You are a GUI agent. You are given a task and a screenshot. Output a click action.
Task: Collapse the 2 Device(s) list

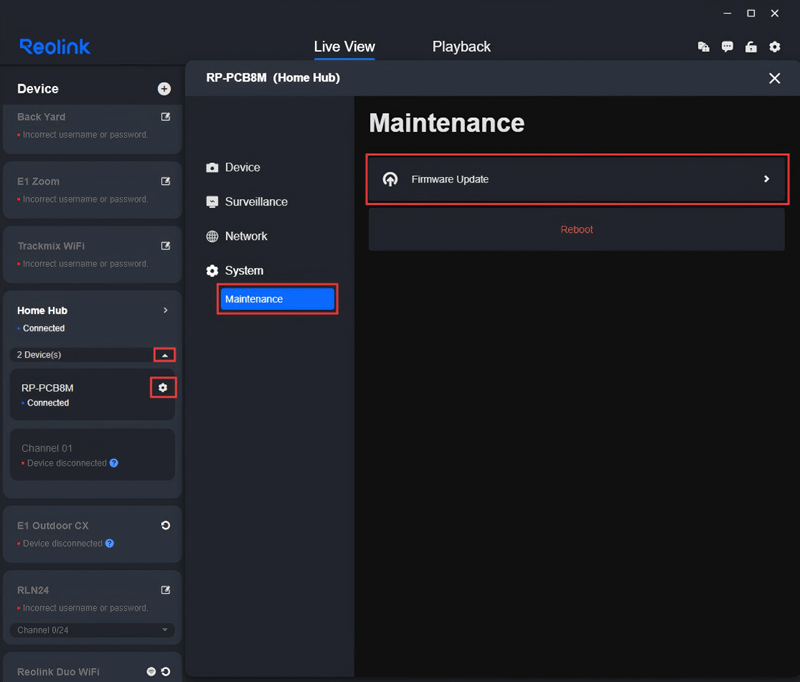click(x=164, y=355)
